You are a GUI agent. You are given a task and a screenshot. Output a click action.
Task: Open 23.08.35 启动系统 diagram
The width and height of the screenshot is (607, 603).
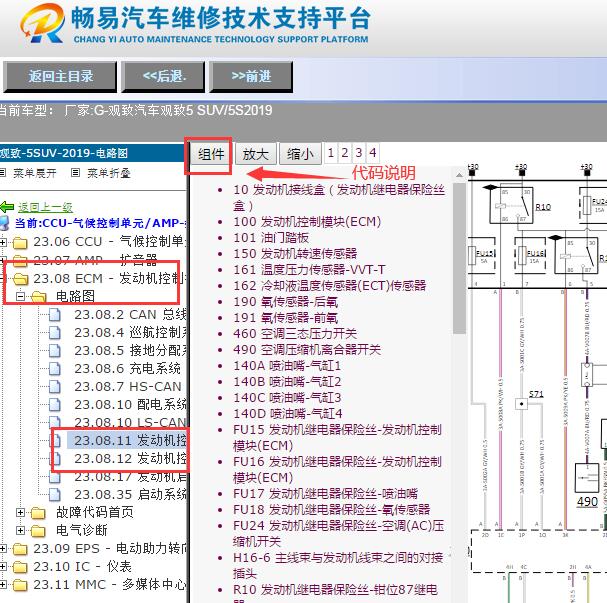tap(130, 495)
